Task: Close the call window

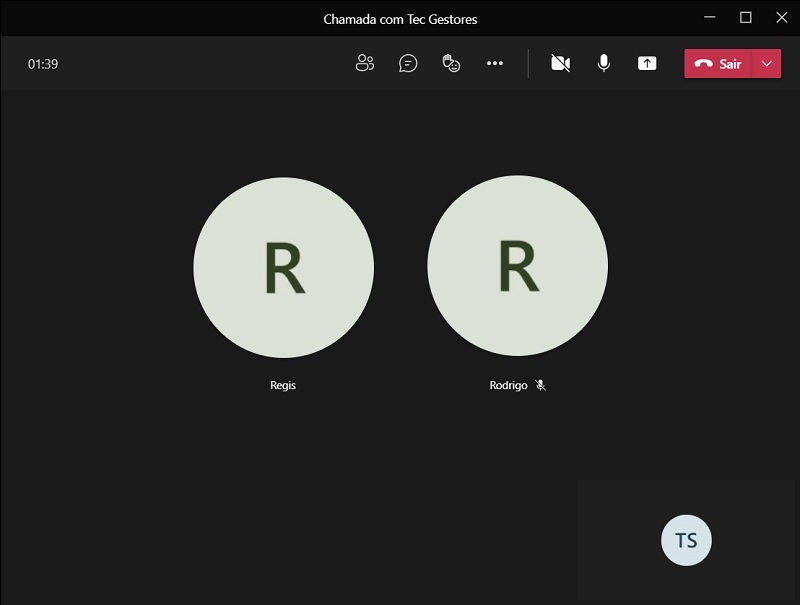Action: [781, 17]
